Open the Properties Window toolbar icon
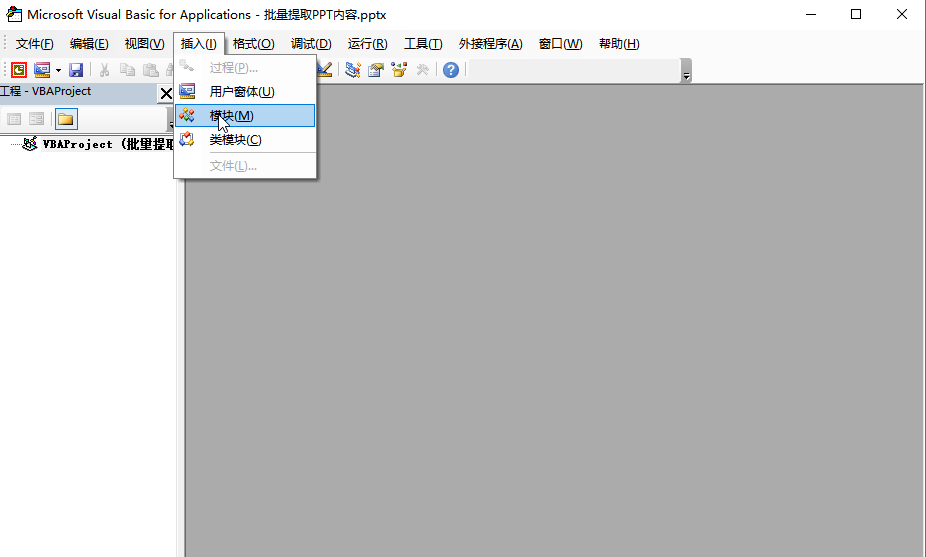 tap(376, 70)
